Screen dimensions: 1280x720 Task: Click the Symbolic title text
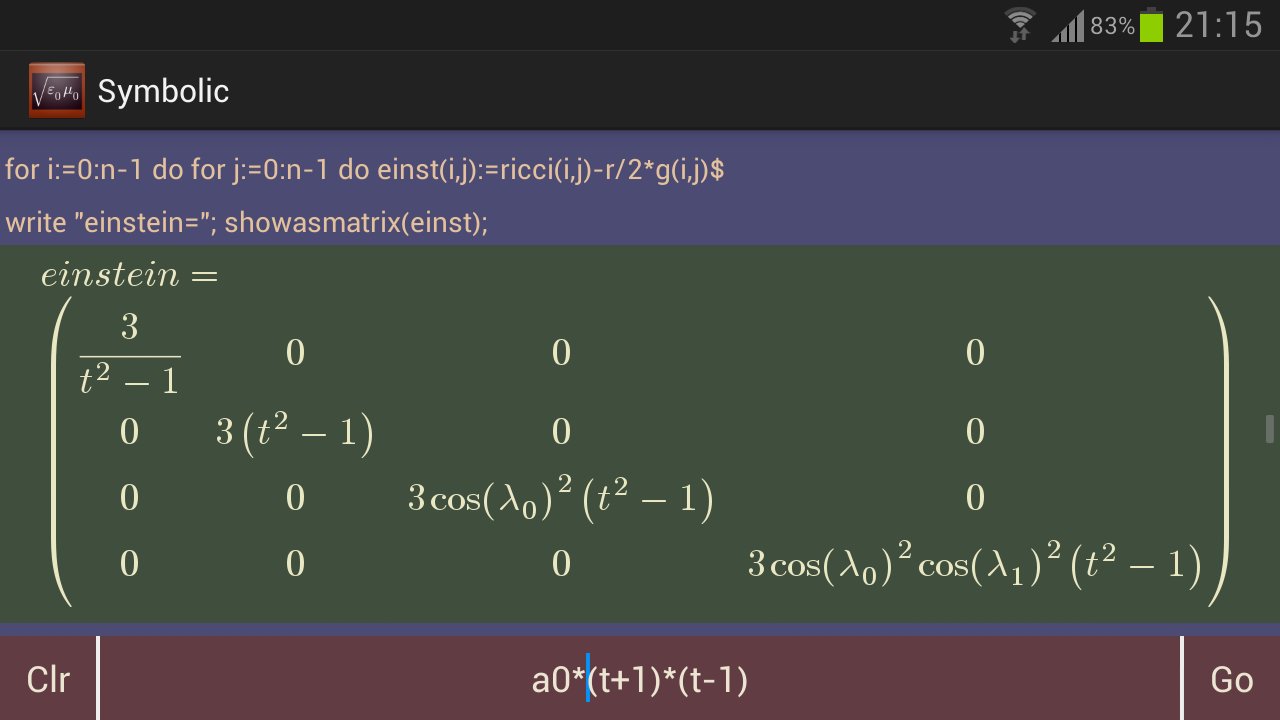pos(163,91)
